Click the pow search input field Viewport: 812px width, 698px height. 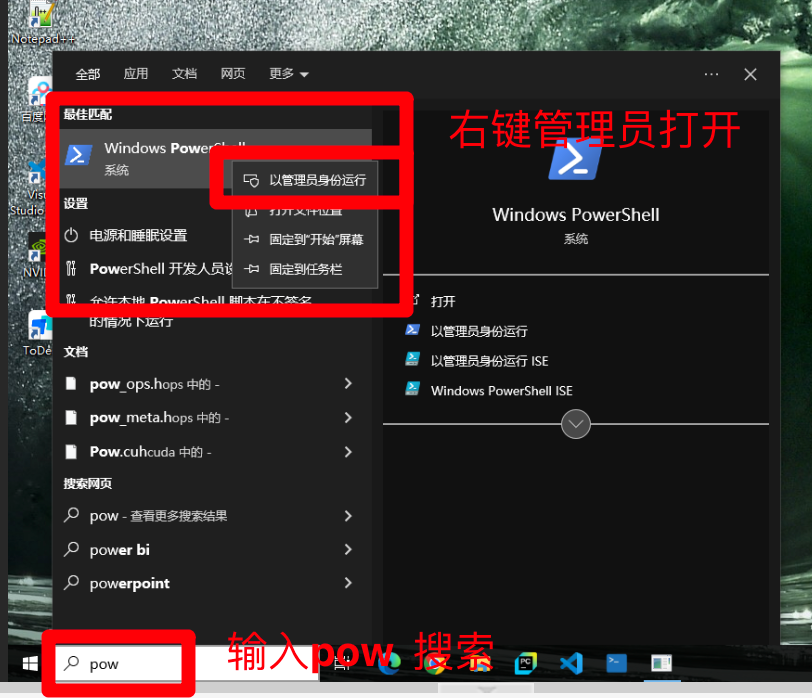click(120, 663)
